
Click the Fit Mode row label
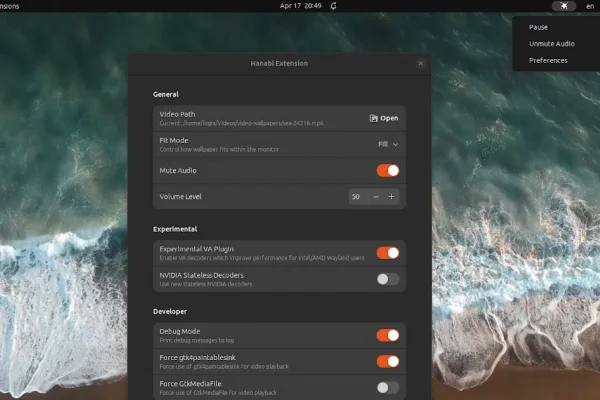[x=174, y=140]
